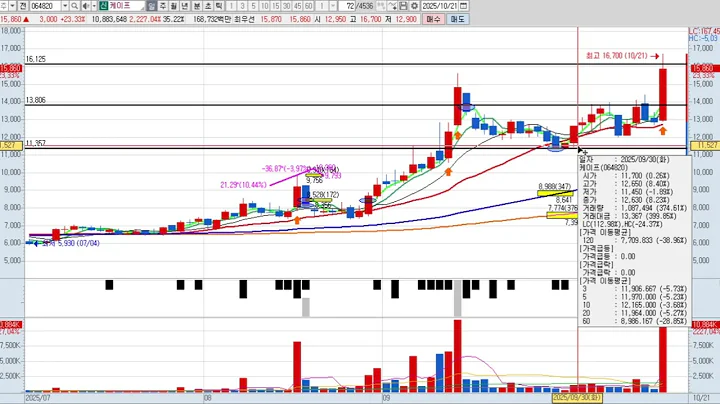Open chart settings gear icon
This screenshot has width=720, height=404.
pos(414,6)
